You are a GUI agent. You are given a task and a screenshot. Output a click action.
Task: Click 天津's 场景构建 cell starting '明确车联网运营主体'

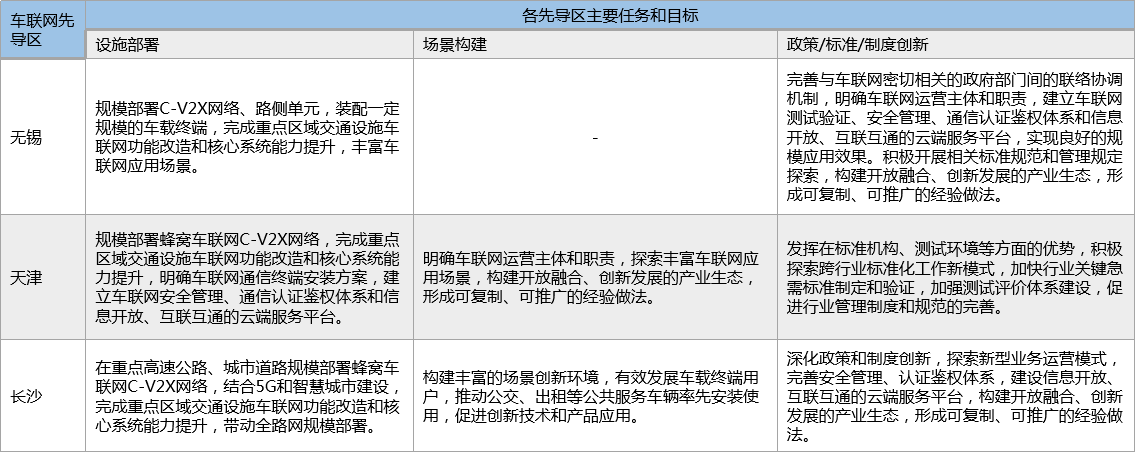[594, 277]
